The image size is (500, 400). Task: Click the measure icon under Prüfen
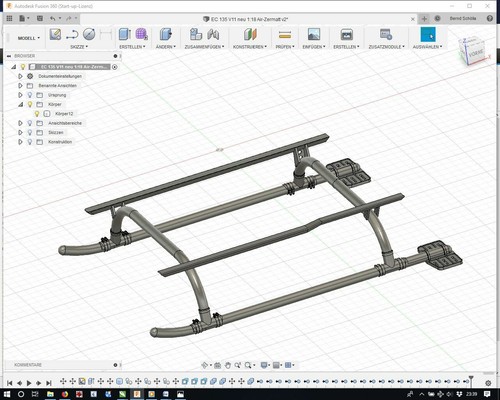(x=285, y=34)
